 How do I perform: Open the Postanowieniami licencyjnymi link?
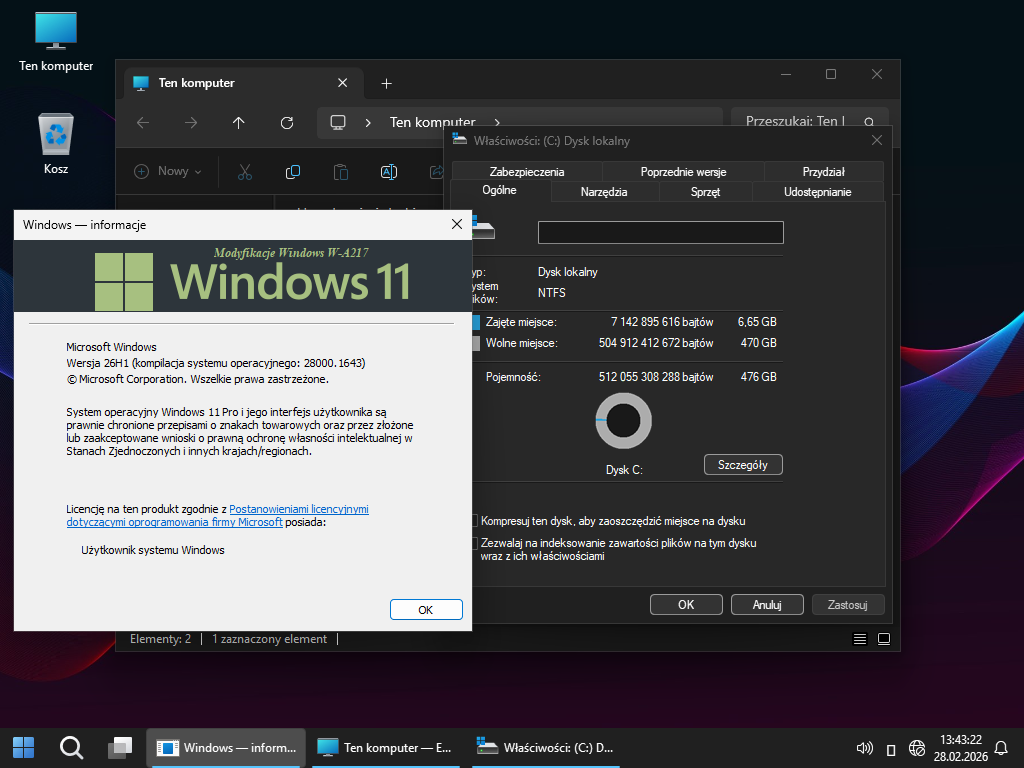[298, 509]
